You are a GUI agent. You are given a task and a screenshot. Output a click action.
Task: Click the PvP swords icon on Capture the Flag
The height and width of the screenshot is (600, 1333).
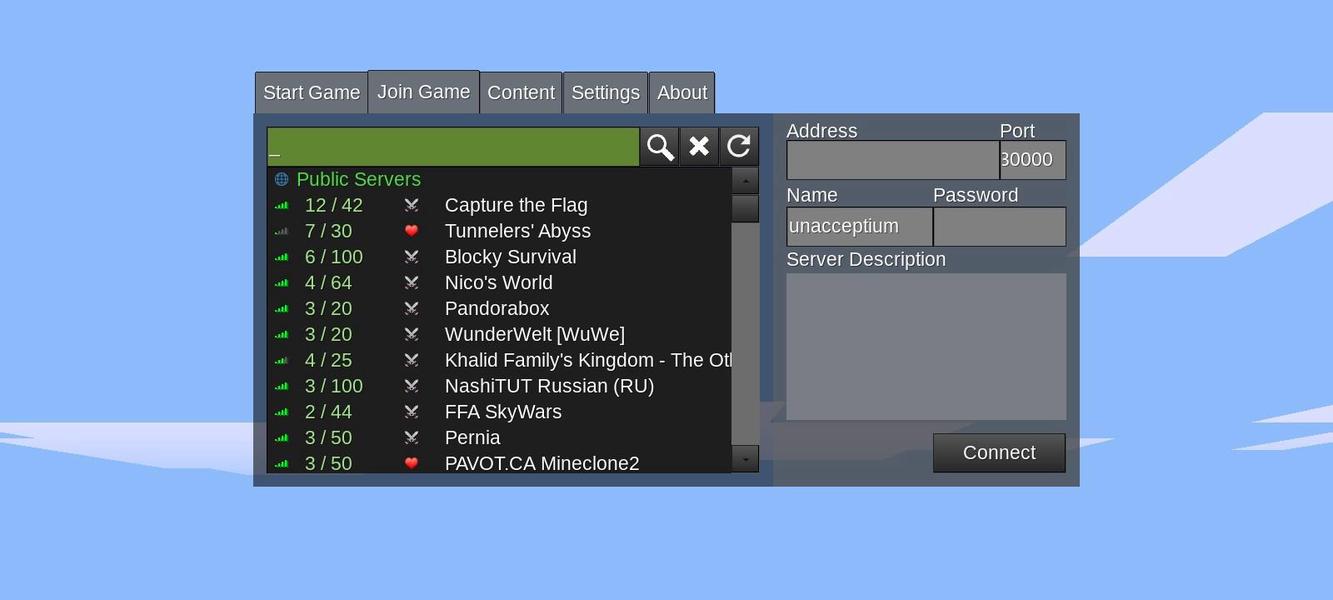tap(411, 205)
